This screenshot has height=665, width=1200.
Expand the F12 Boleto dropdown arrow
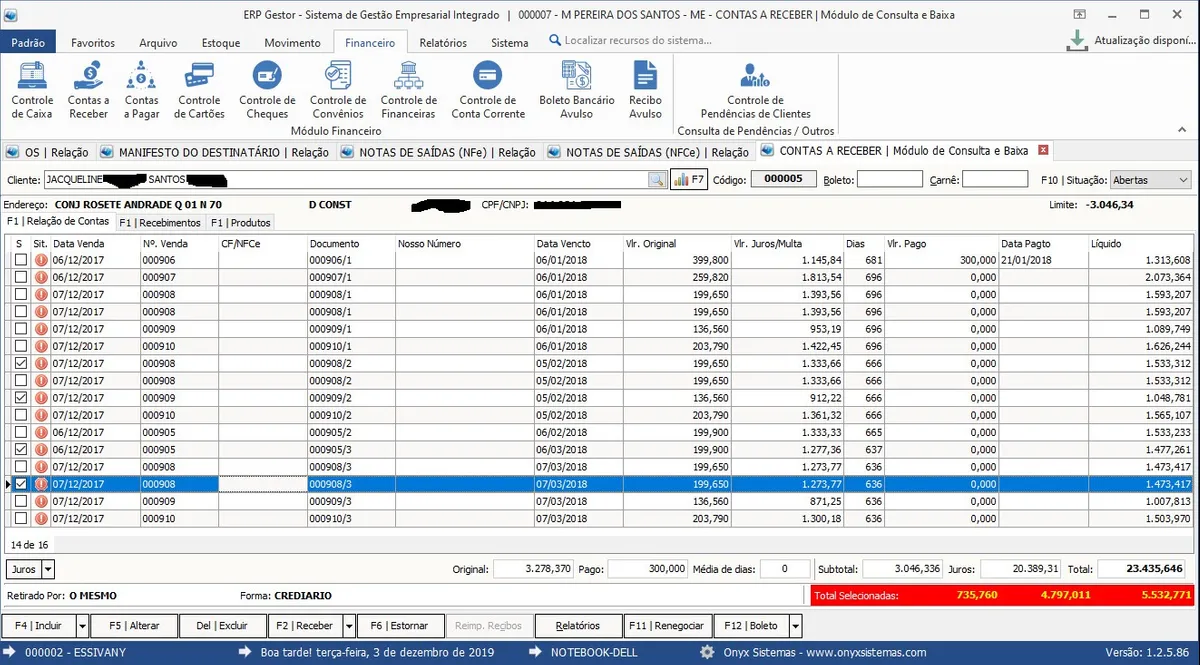[x=795, y=626]
